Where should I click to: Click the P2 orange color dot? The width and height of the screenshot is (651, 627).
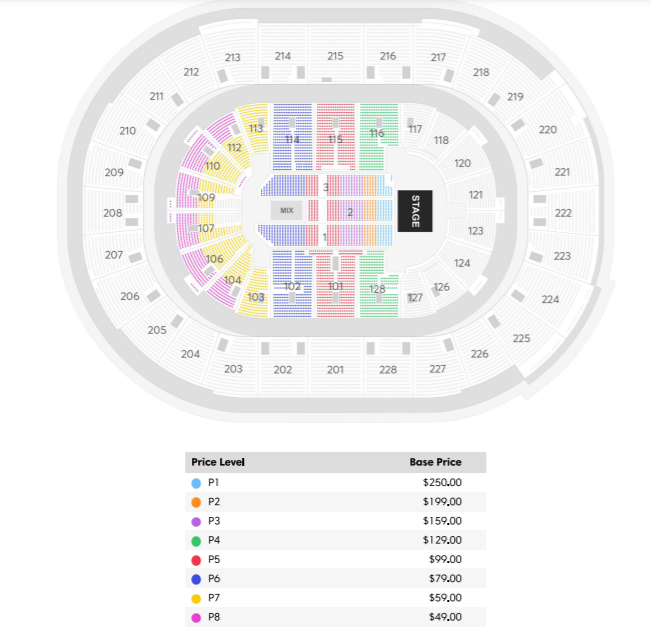pos(196,502)
